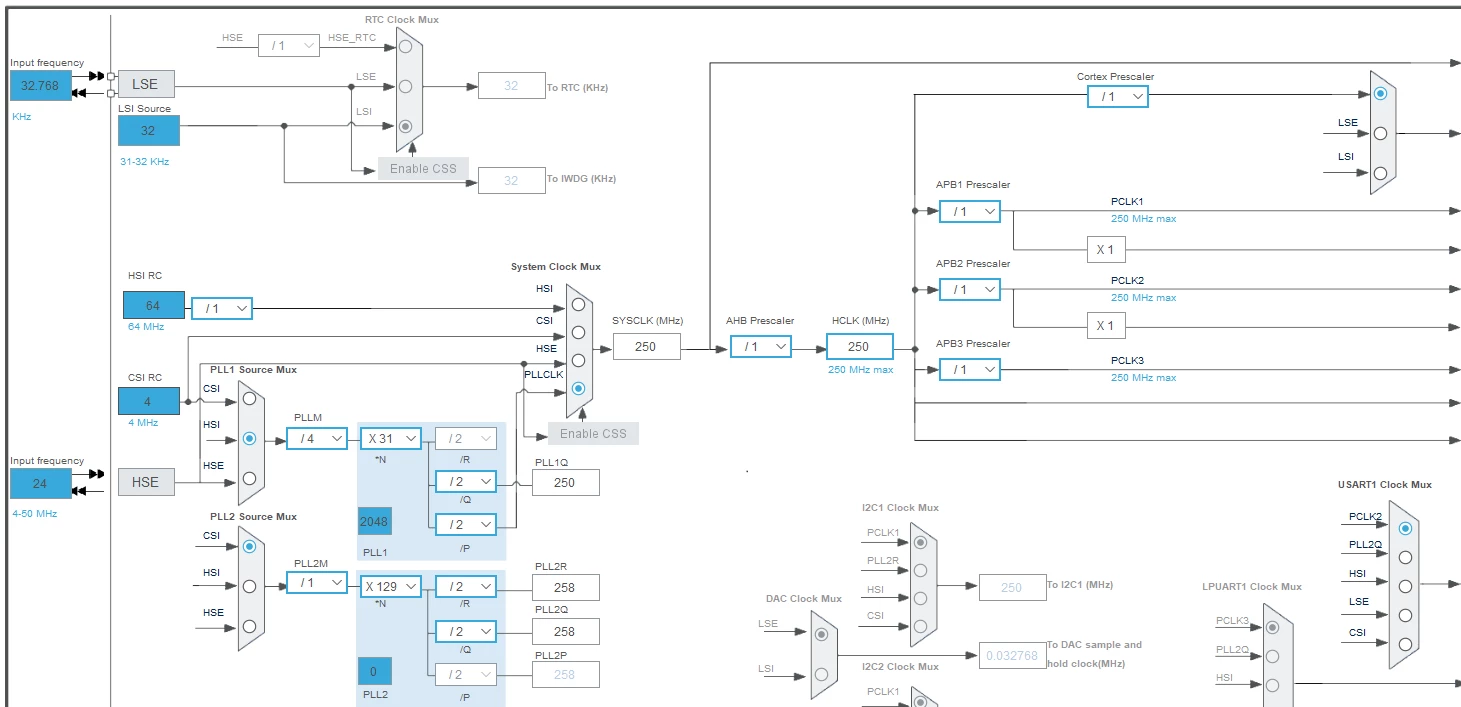The image size is (1461, 707).
Task: Click Enable CSS under System Clock Mux
Action: 593,433
